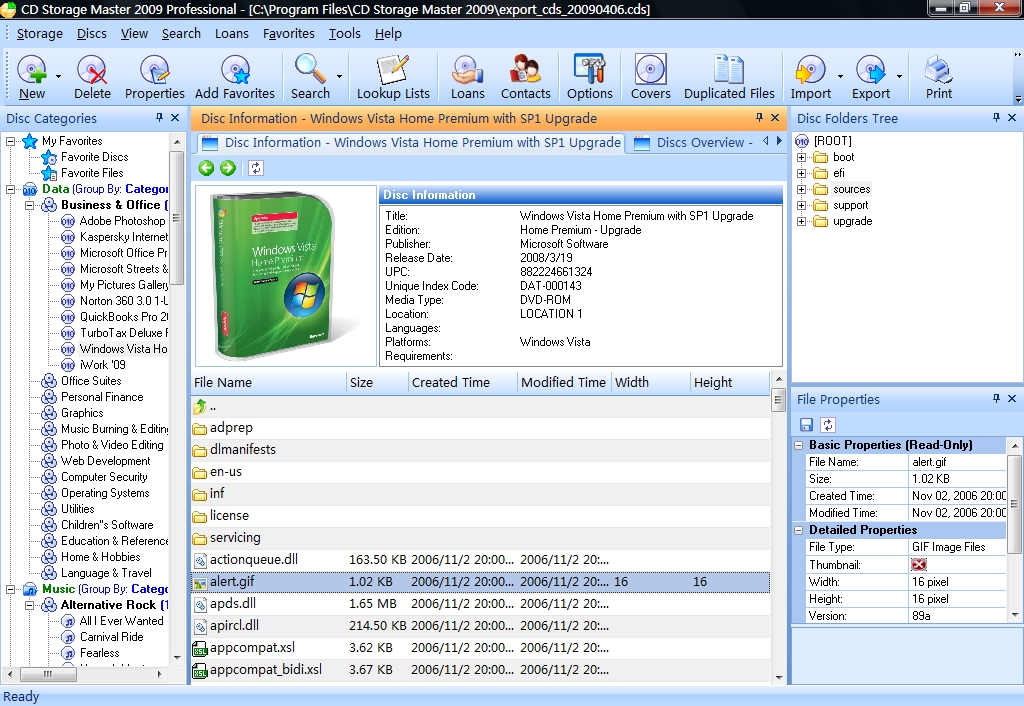
Task: Select Adobe Photoshop disc entry
Action: pyautogui.click(x=123, y=221)
